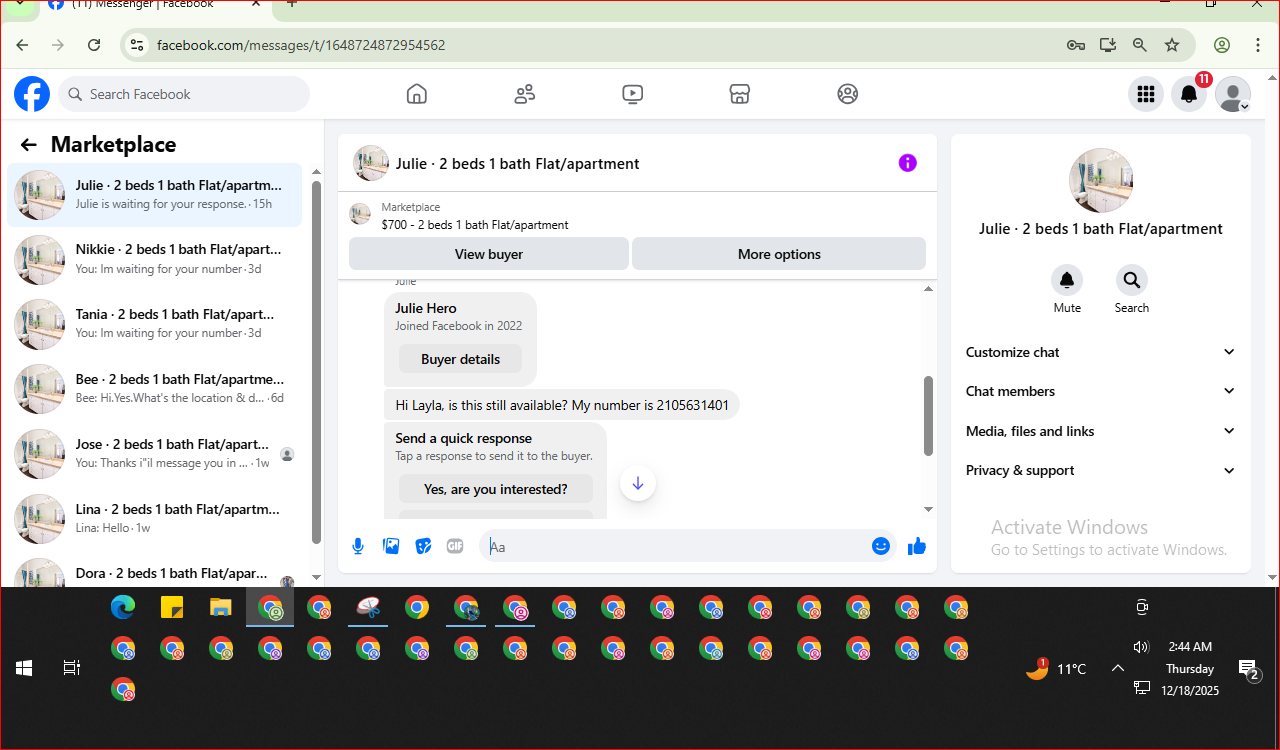Open notifications bell with 11 badge
The width and height of the screenshot is (1280, 750).
tap(1189, 94)
